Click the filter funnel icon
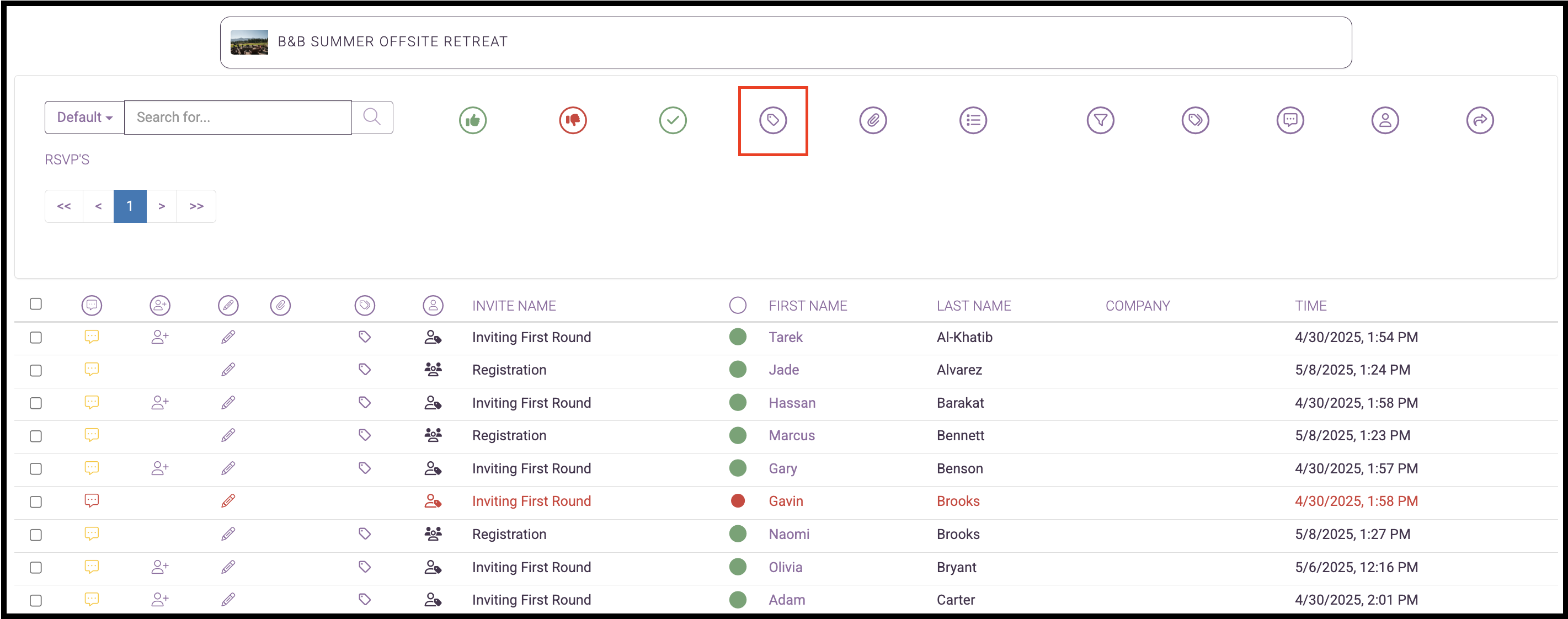Viewport: 1568px width, 619px height. 1101,120
